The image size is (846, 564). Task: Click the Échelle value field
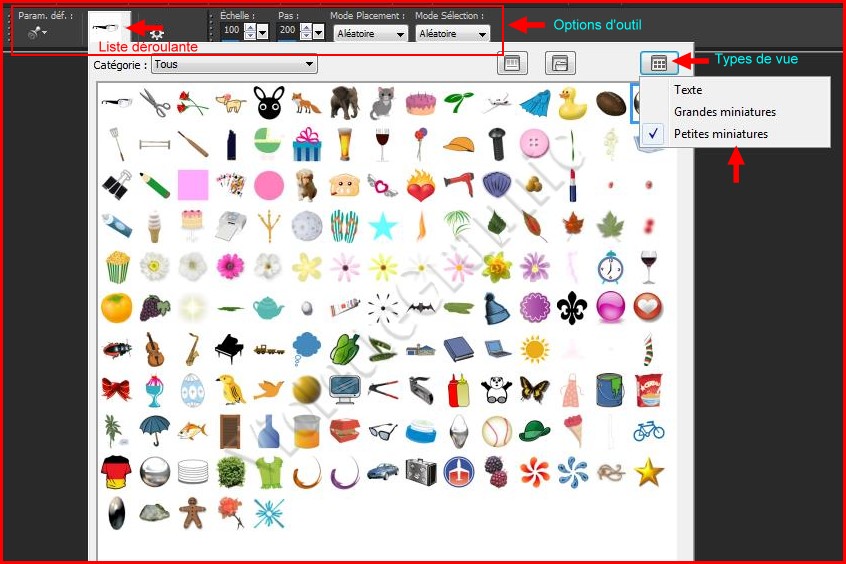[232, 32]
